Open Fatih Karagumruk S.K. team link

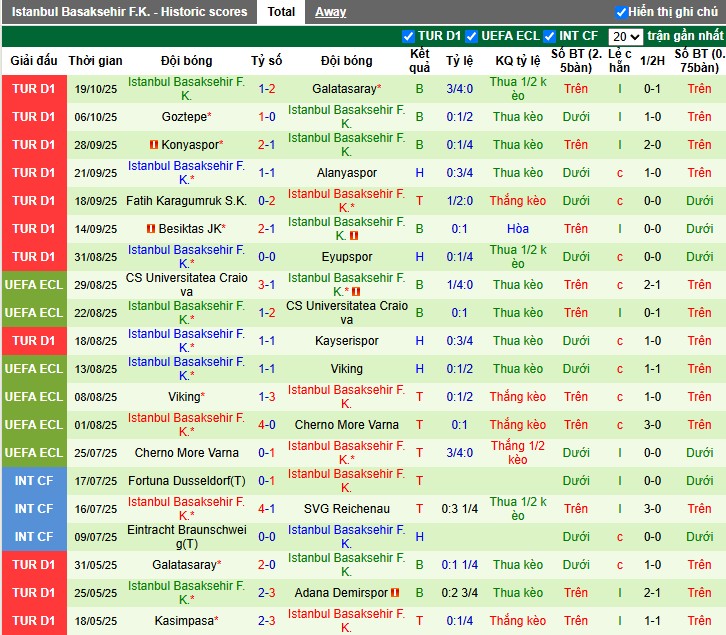tap(187, 201)
